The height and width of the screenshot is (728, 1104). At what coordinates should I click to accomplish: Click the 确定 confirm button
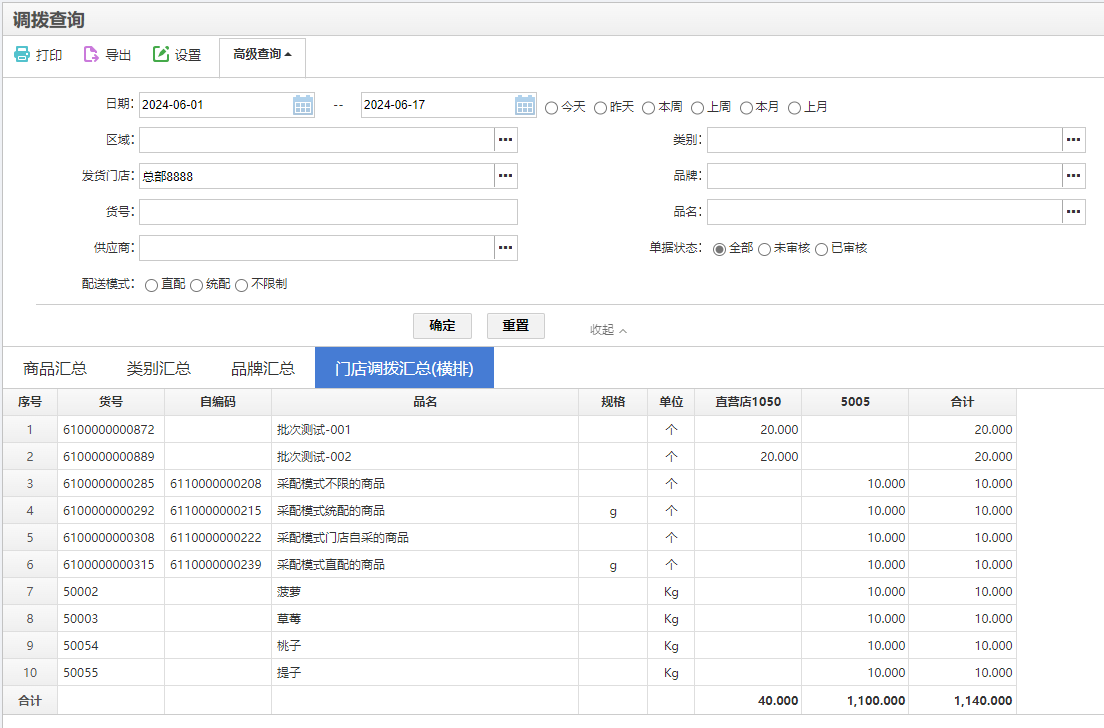coord(442,325)
